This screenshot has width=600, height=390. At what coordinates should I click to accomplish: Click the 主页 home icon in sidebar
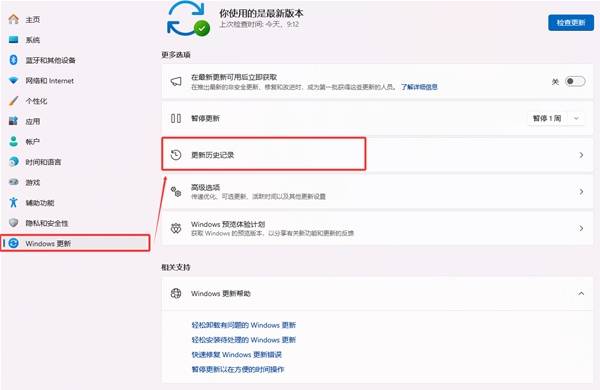click(x=13, y=19)
